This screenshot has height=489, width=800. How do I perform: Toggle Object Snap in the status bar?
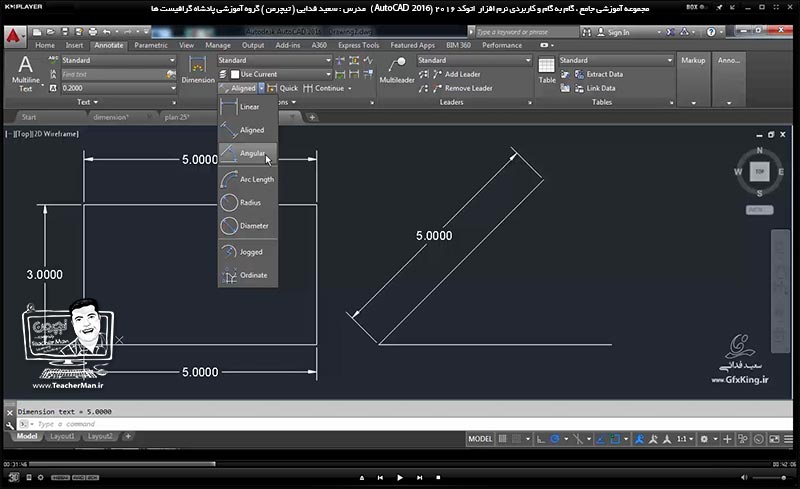coord(615,439)
